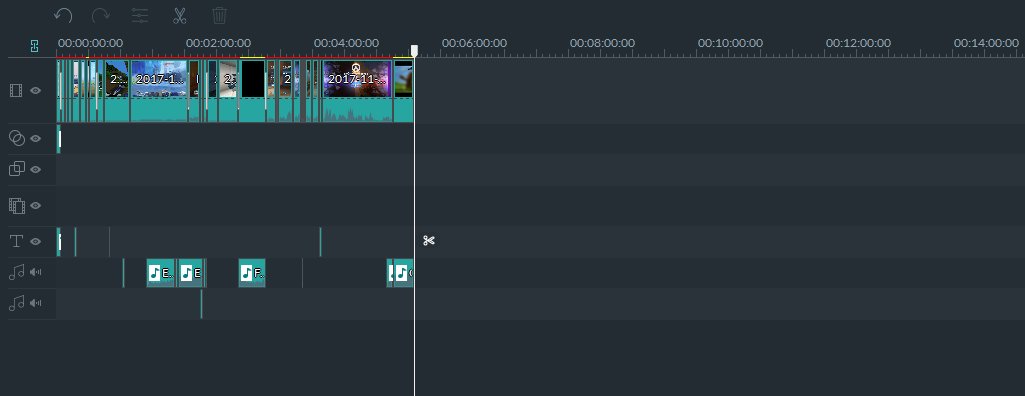Click the playhead handle on the ruler
This screenshot has width=1025, height=396.
tap(414, 51)
